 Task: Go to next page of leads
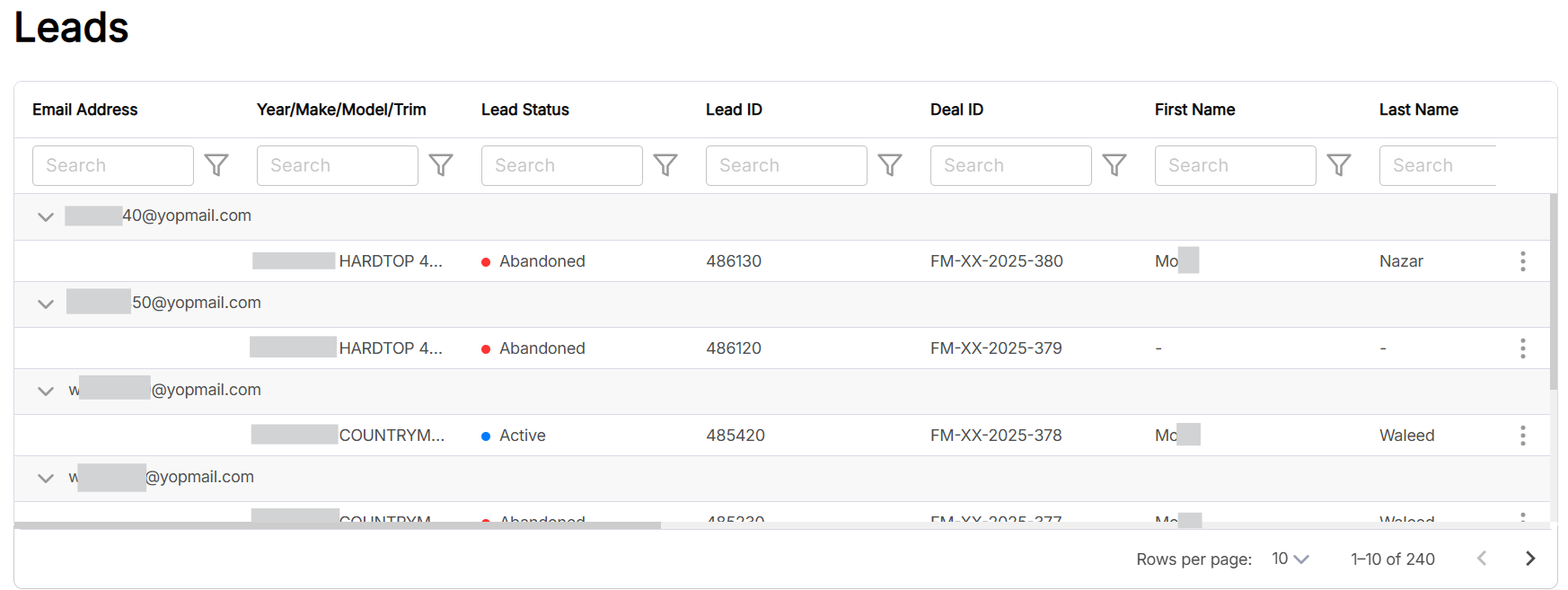point(1530,559)
